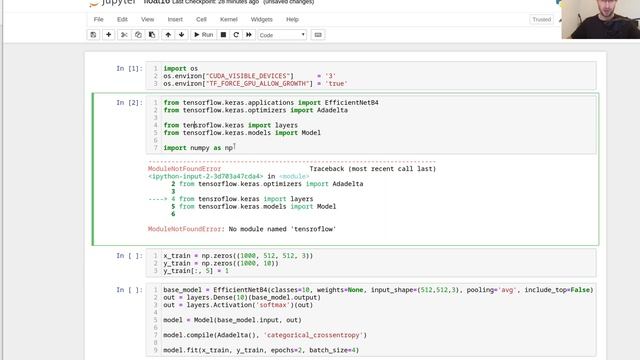
Task: Click the model.compile Adadelta line
Action: pos(265,335)
